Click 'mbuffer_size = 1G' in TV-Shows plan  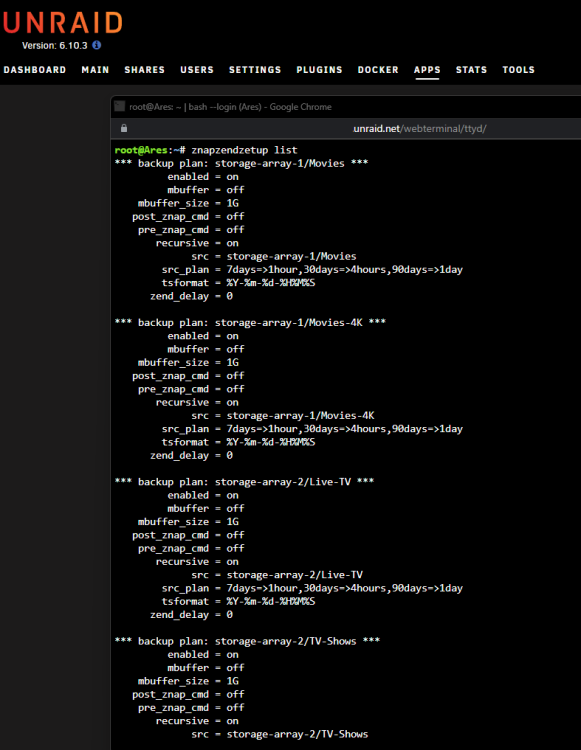click(x=188, y=681)
